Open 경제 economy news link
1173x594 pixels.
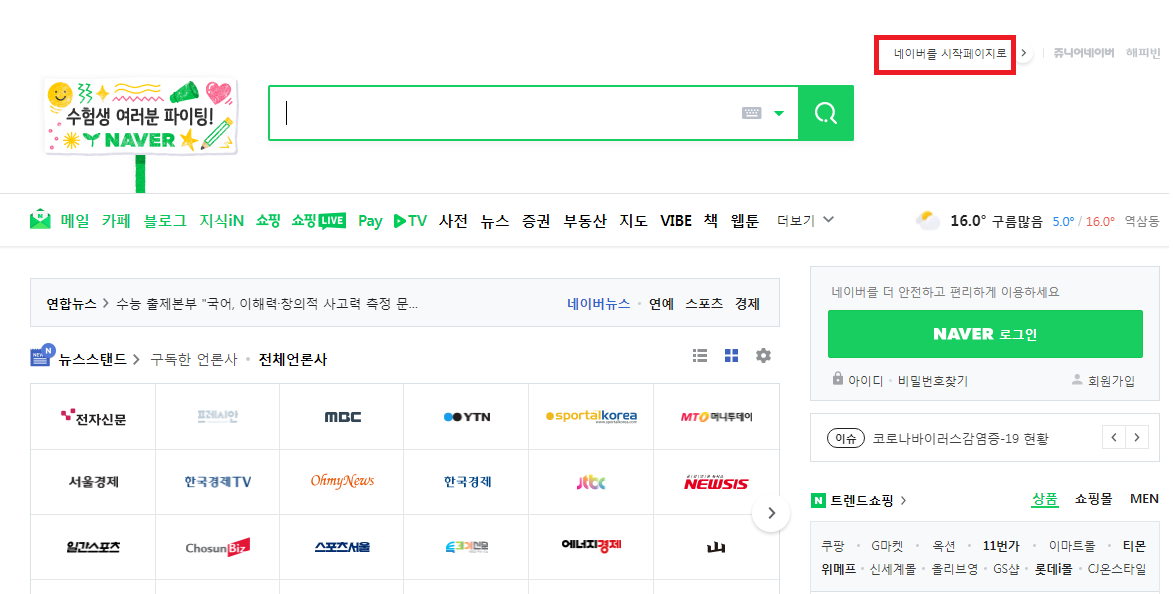[747, 304]
